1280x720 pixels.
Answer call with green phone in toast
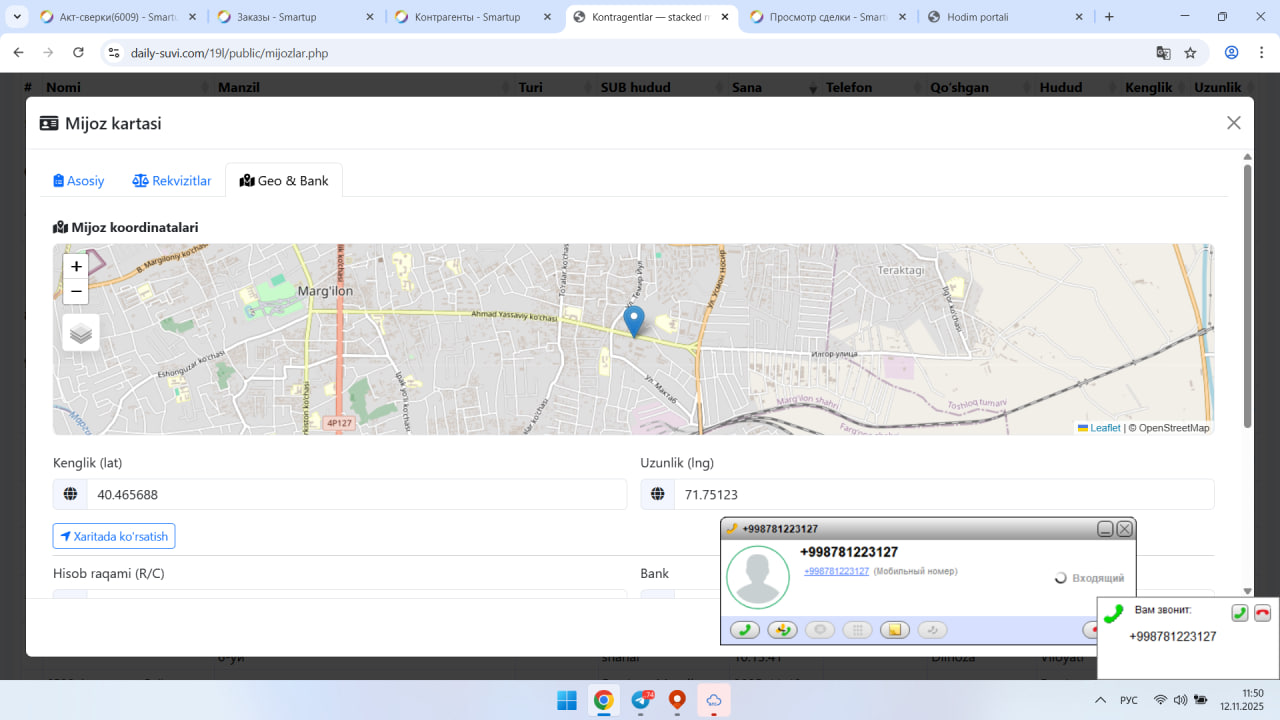1239,613
